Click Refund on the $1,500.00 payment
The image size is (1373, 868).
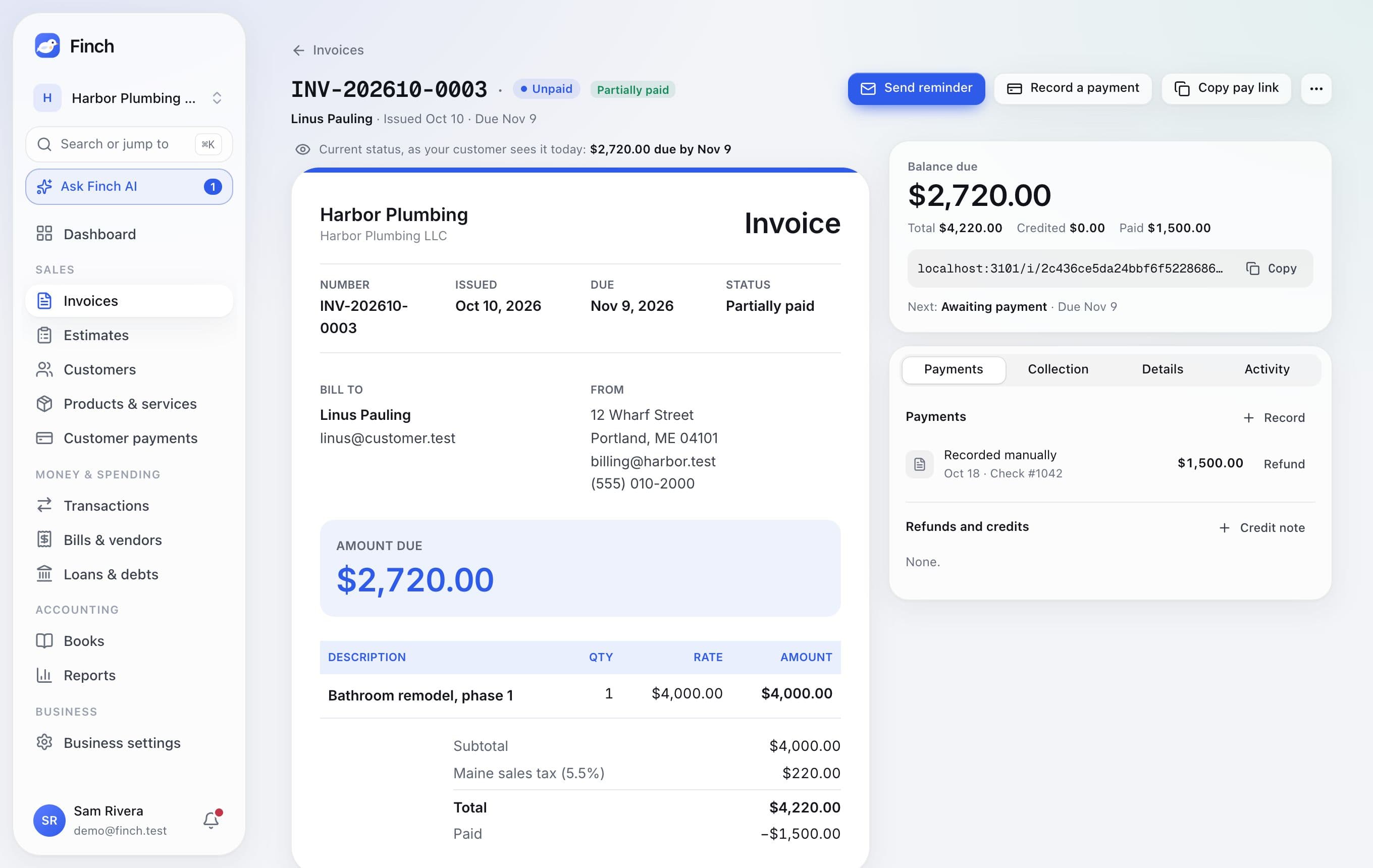pos(1284,464)
